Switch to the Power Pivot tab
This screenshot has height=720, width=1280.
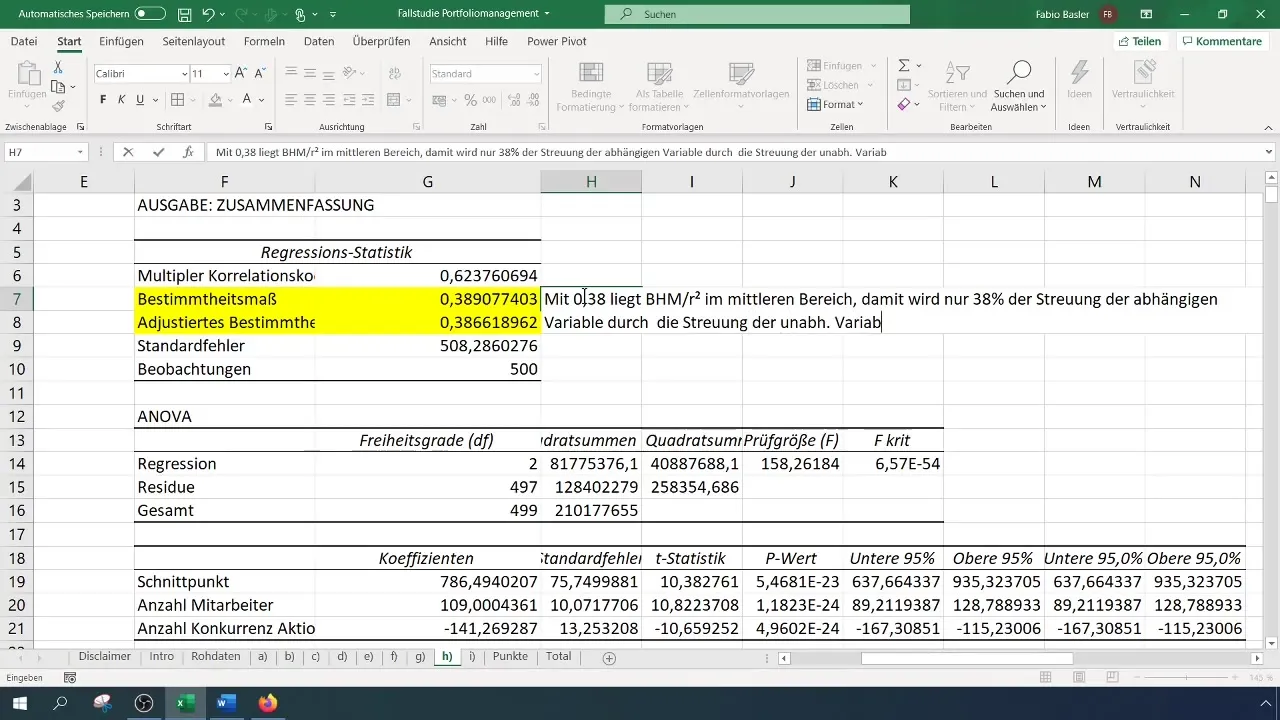coord(557,41)
